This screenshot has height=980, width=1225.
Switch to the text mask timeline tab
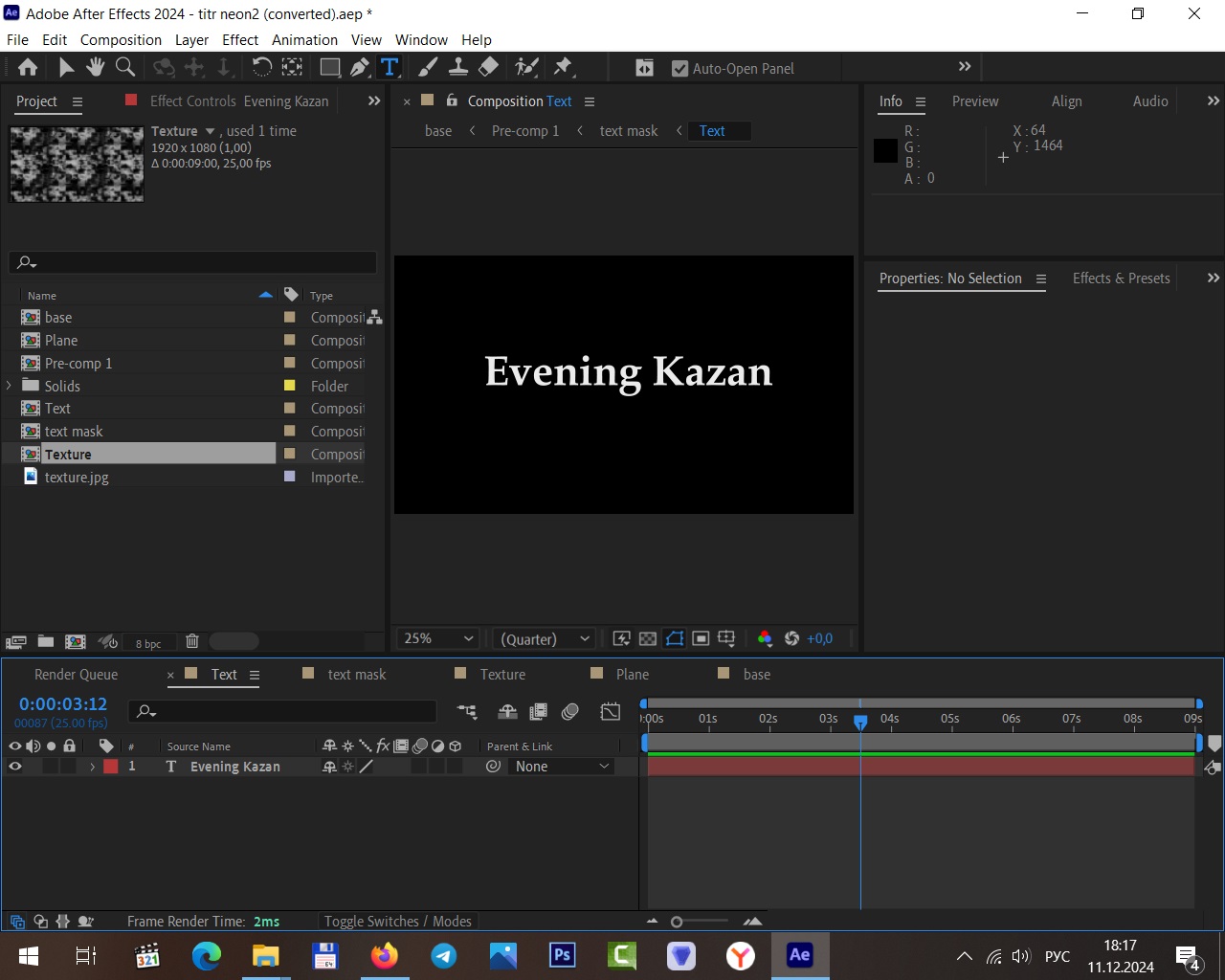(356, 675)
